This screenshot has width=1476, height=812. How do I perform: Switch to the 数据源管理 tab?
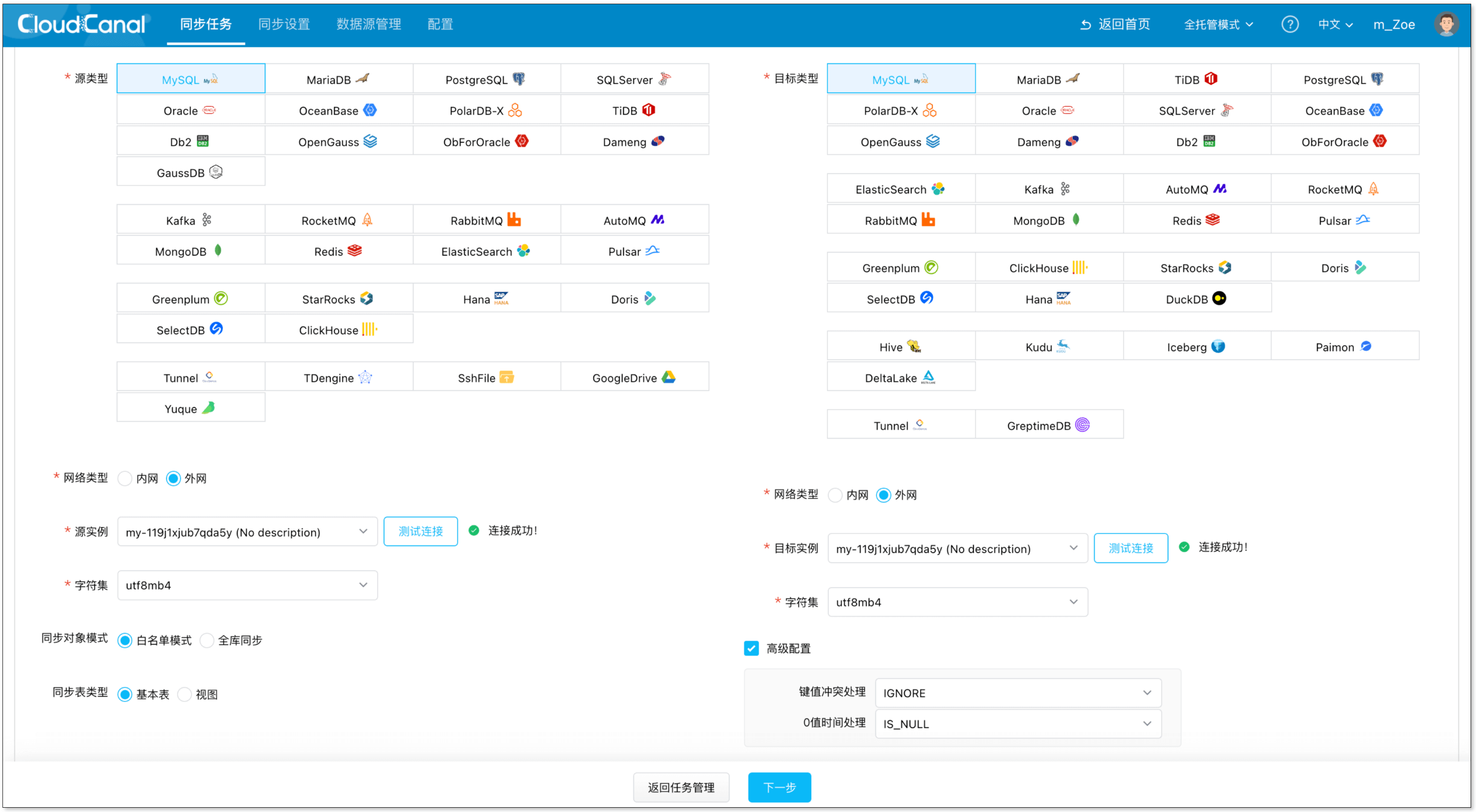pos(368,24)
